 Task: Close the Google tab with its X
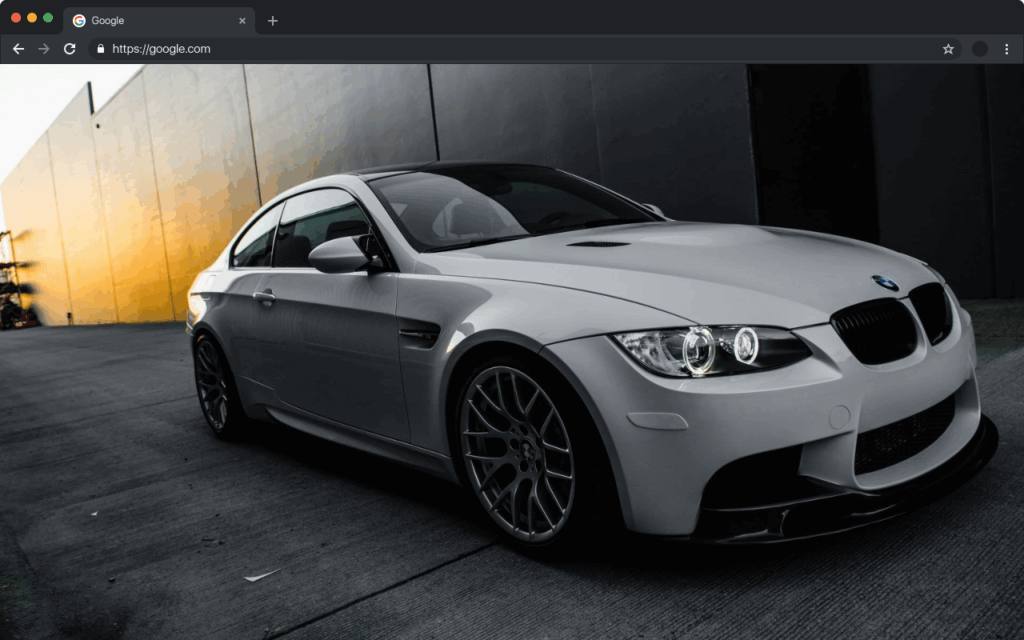242,19
